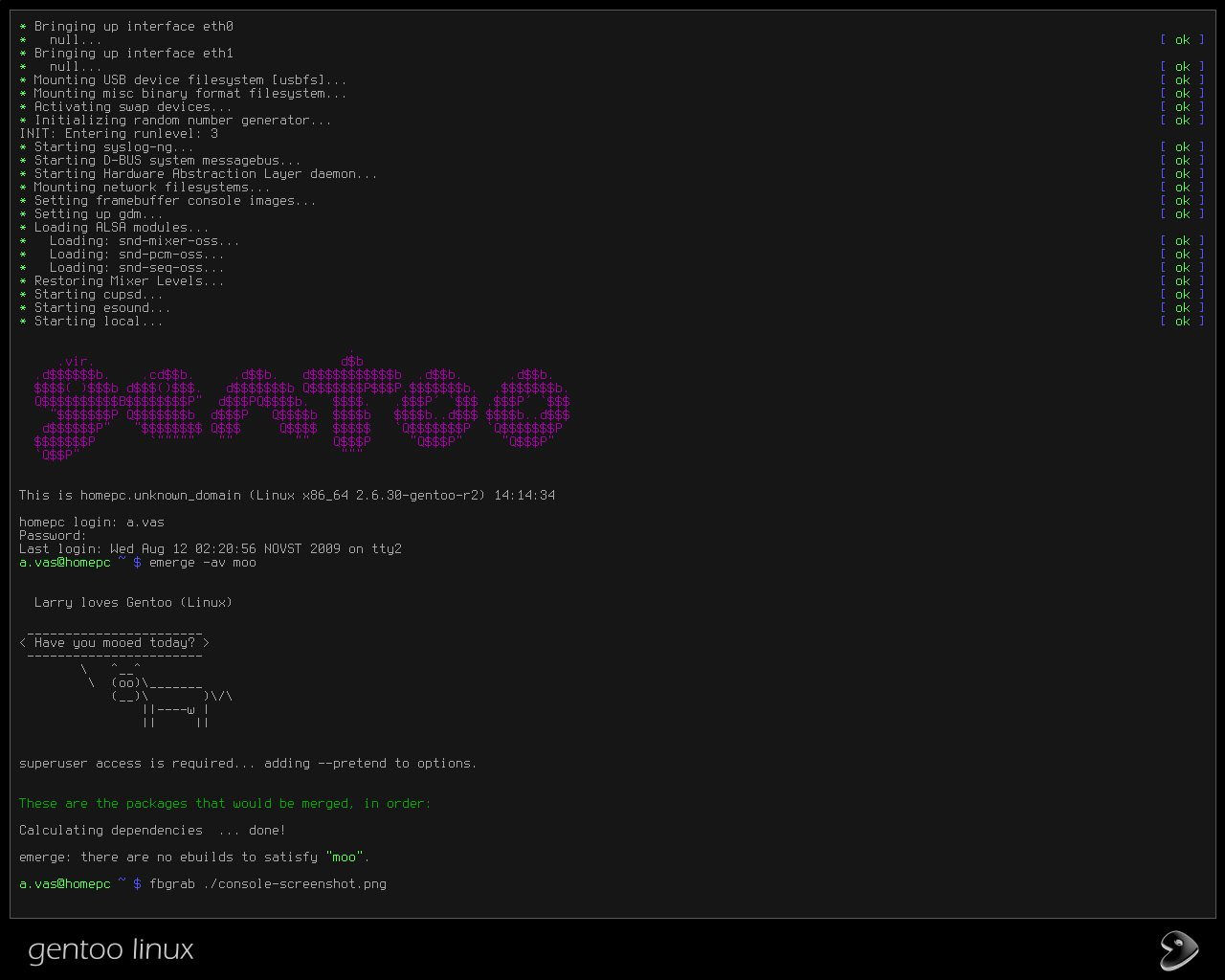This screenshot has height=980, width=1225.
Task: Click 'Setting up gdm' line
Action: pyautogui.click(x=92, y=214)
